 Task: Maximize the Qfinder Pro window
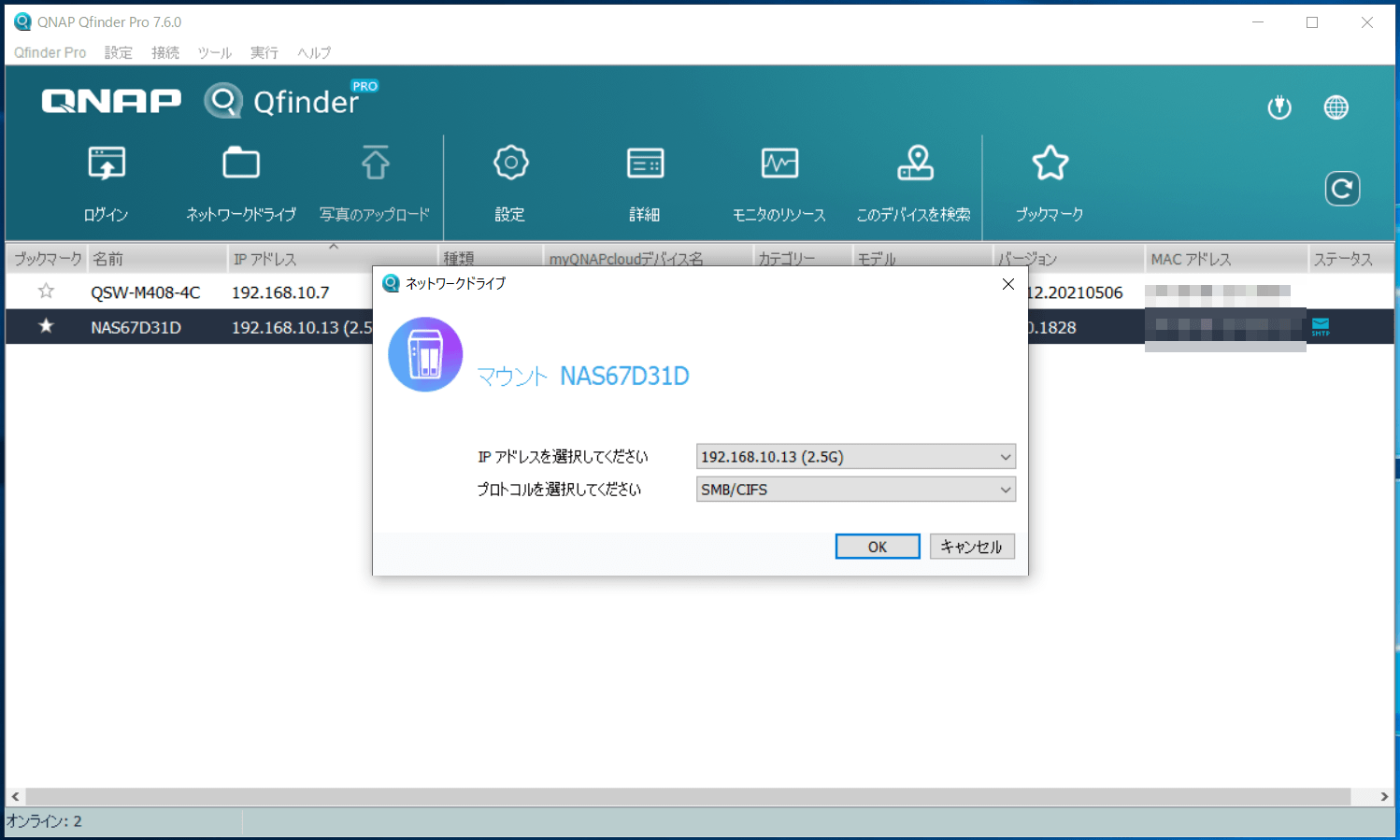pyautogui.click(x=1312, y=22)
